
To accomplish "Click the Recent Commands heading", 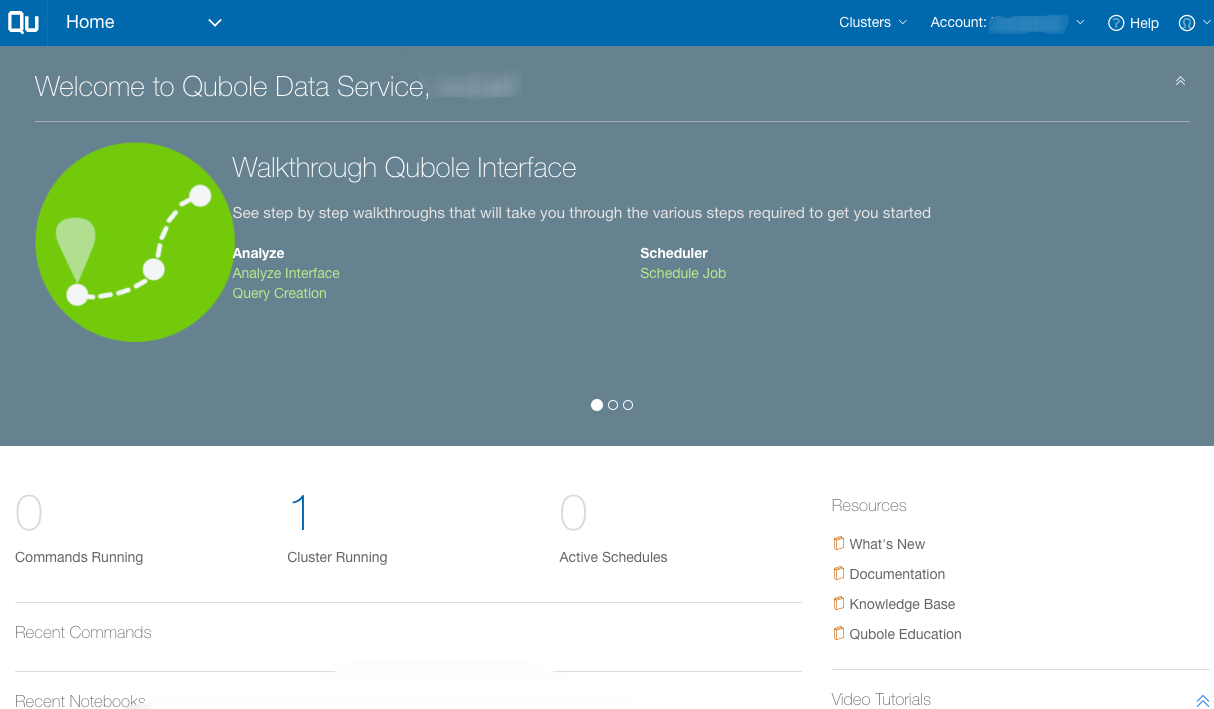I will coord(83,632).
